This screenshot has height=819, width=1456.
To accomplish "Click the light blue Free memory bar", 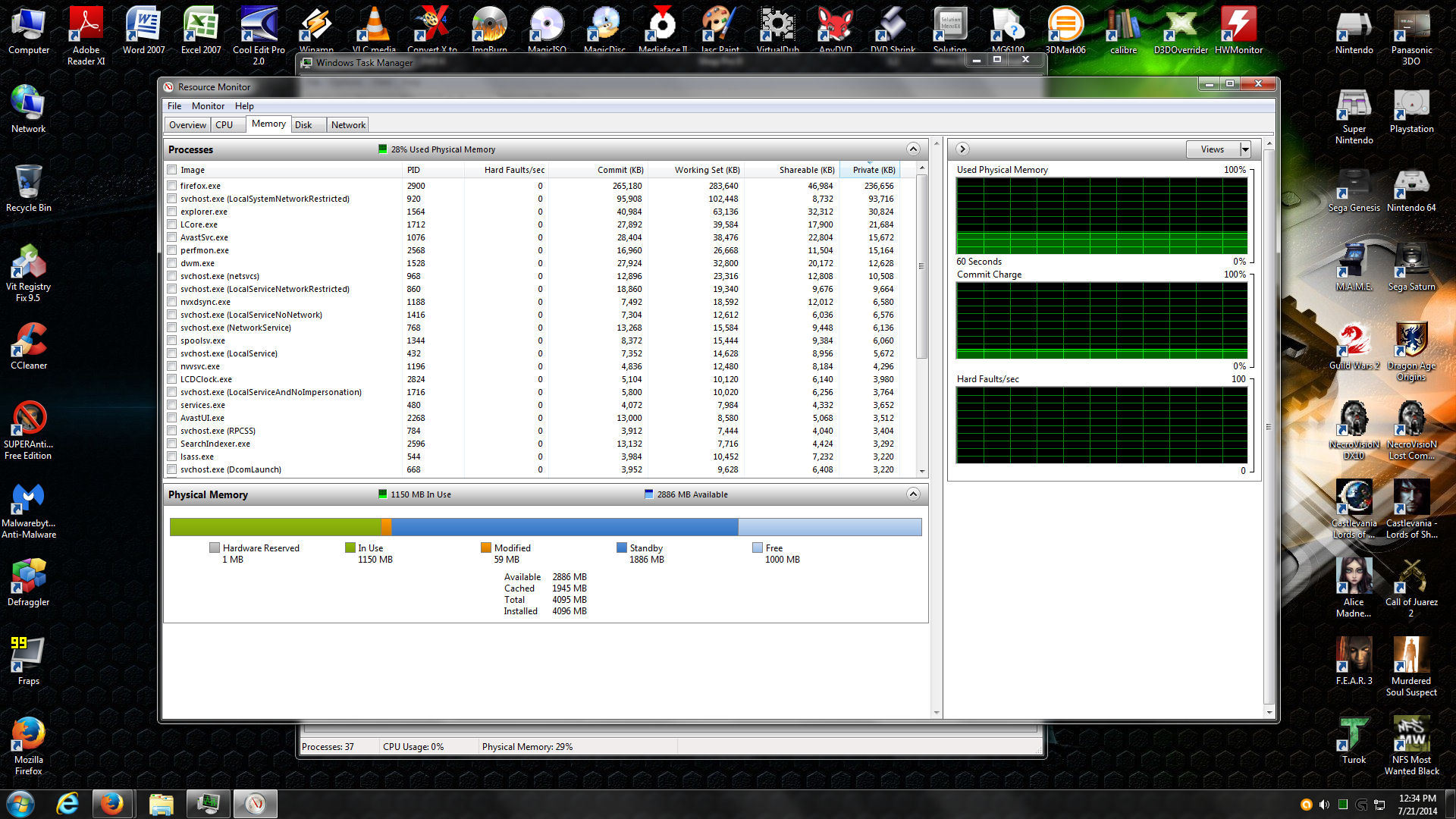I will click(x=830, y=527).
